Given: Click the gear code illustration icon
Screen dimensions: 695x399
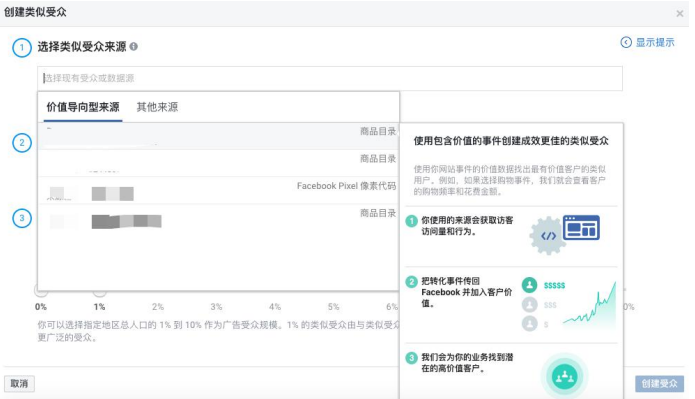Looking at the screenshot, I should (548, 236).
